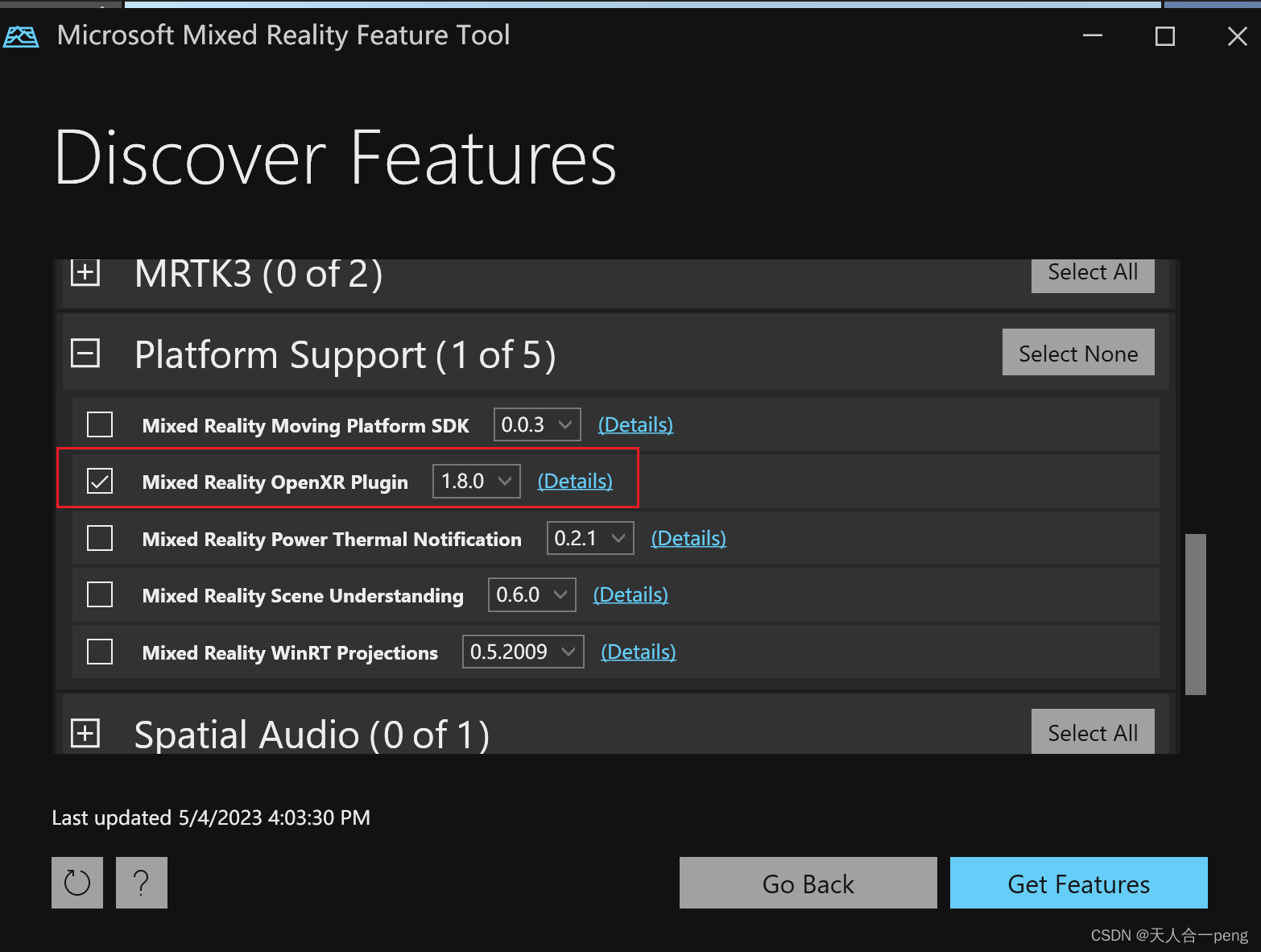The width and height of the screenshot is (1261, 952).
Task: Click the refresh feature catalog icon
Action: (x=77, y=883)
